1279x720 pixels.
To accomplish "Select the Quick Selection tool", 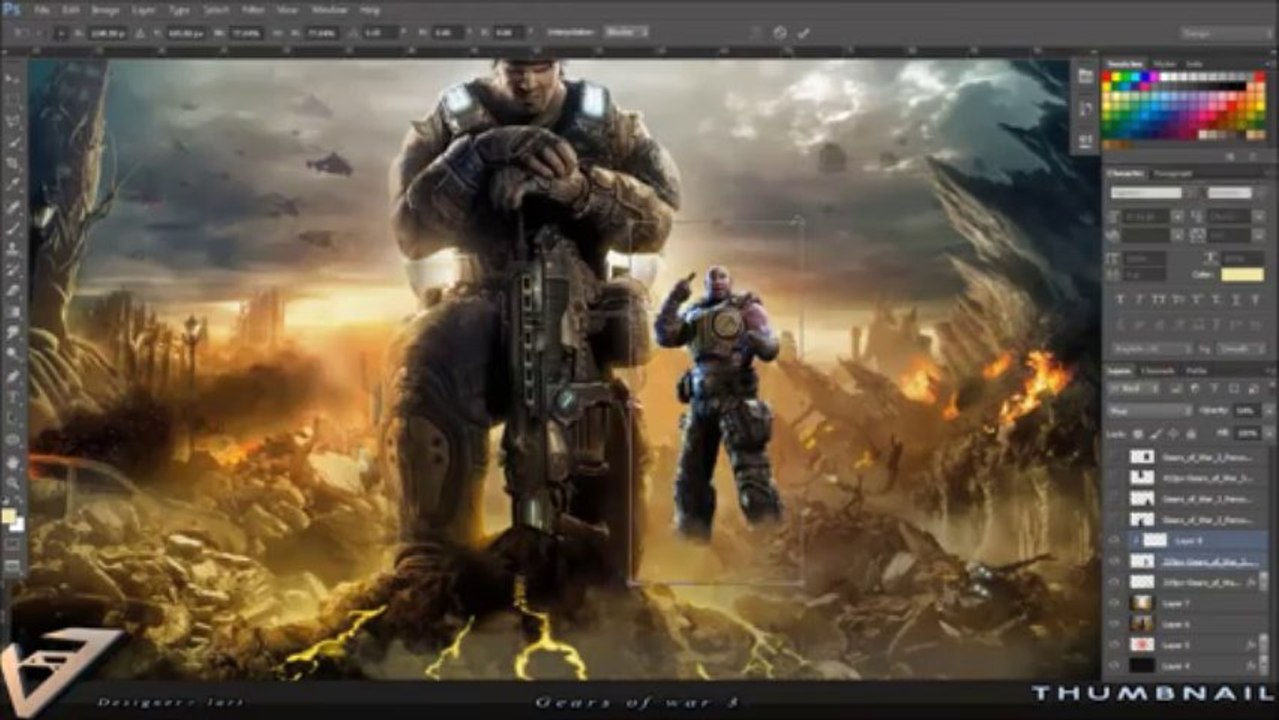I will [14, 142].
